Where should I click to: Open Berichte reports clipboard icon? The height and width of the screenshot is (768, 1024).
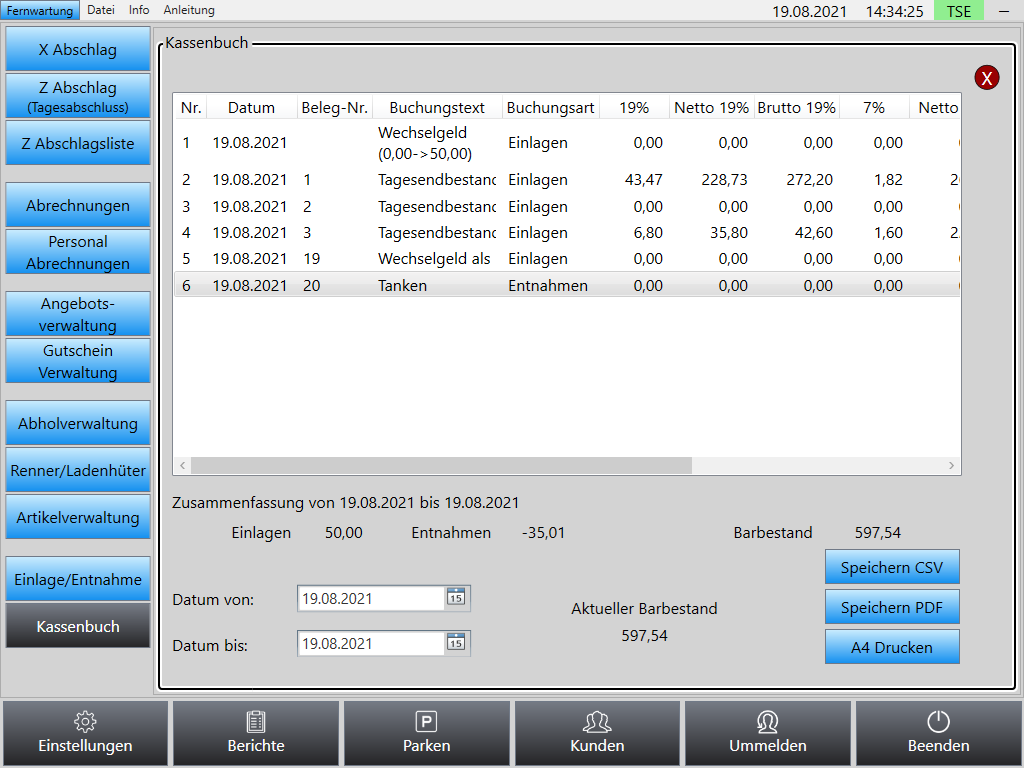(256, 733)
